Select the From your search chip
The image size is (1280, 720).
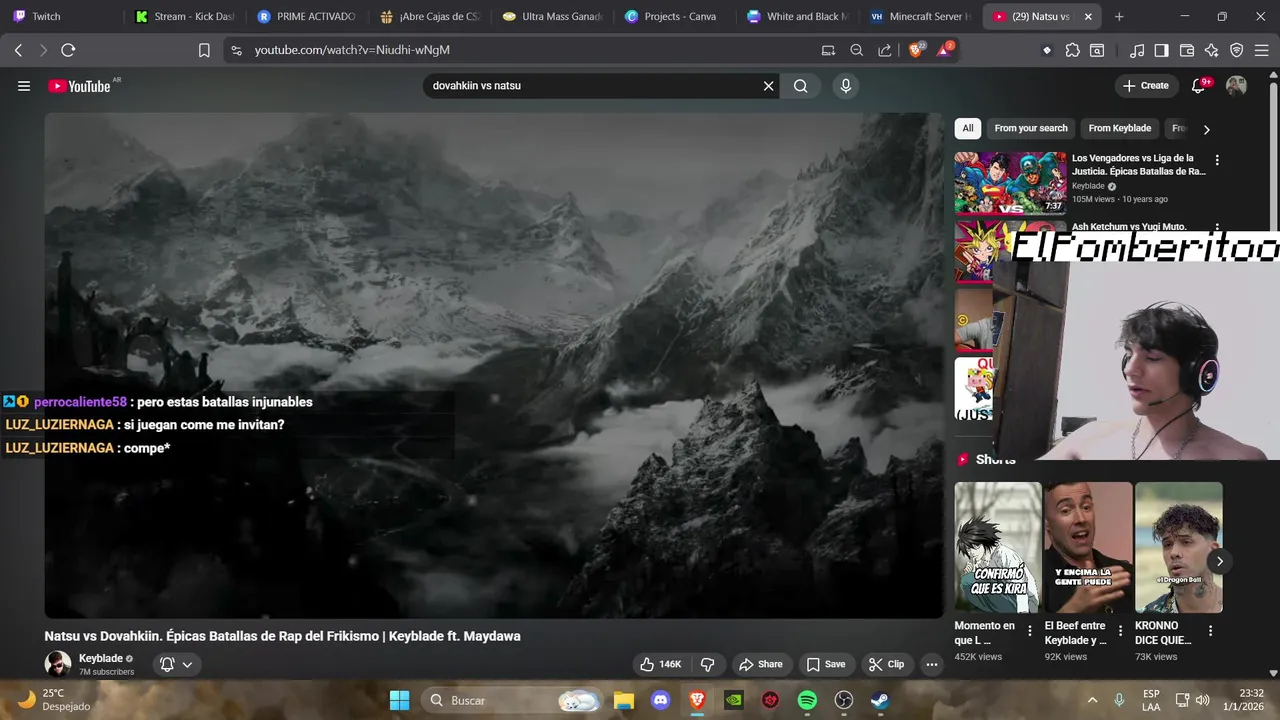click(x=1031, y=128)
